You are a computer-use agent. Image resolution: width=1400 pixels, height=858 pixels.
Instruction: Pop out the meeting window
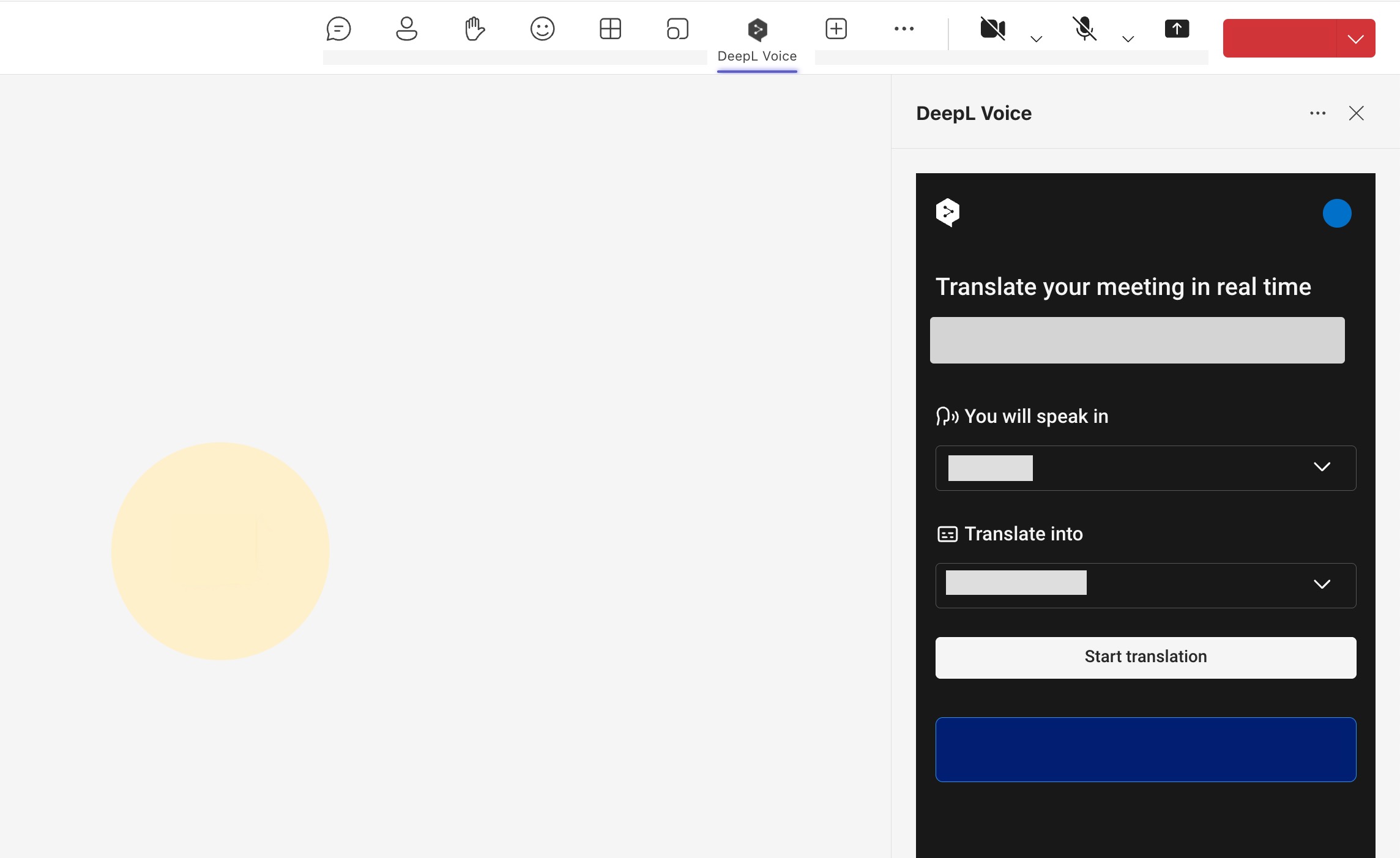pos(677,28)
